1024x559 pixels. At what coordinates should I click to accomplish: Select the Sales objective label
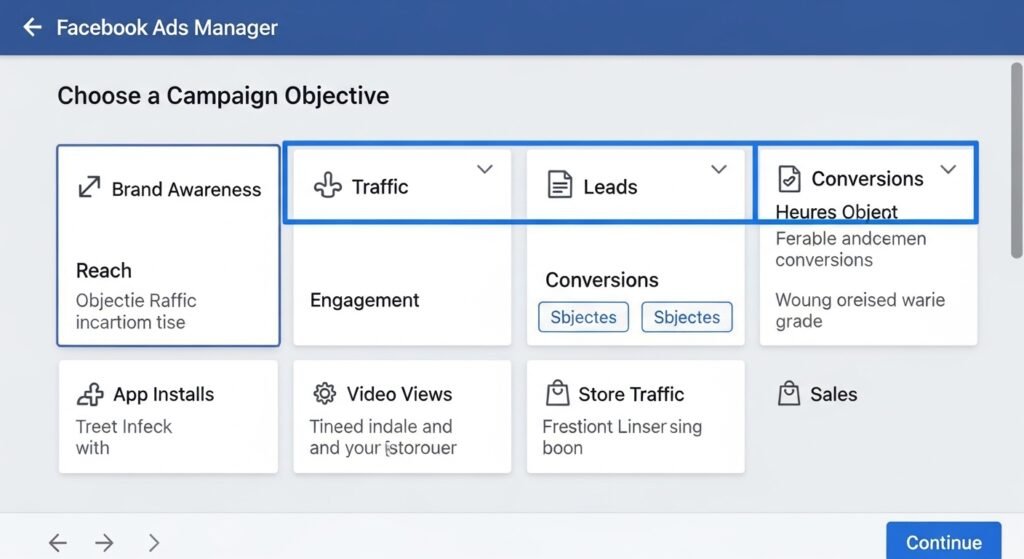click(x=833, y=394)
